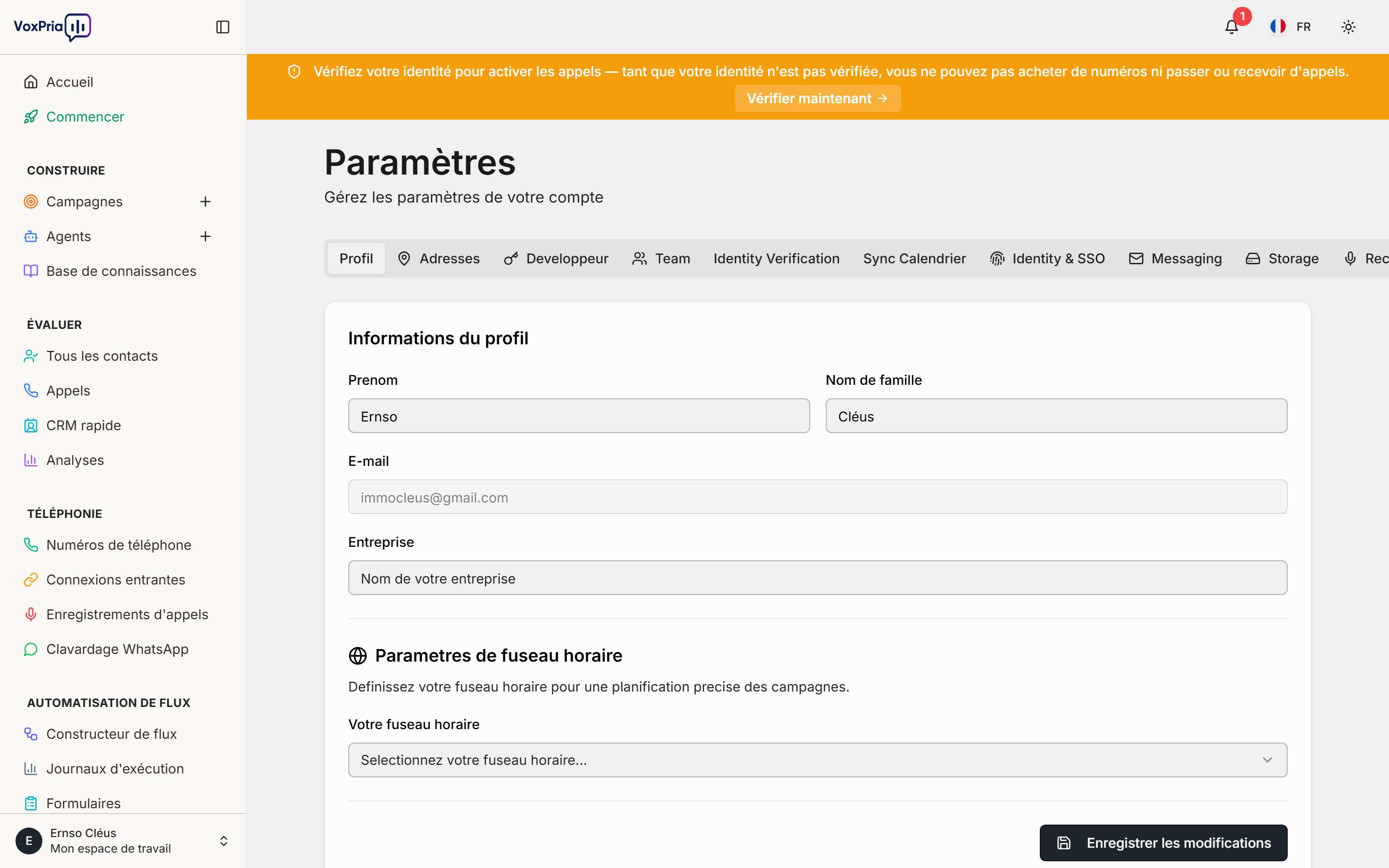Image resolution: width=1389 pixels, height=868 pixels.
Task: Open CRM rapide page
Action: pyautogui.click(x=83, y=425)
